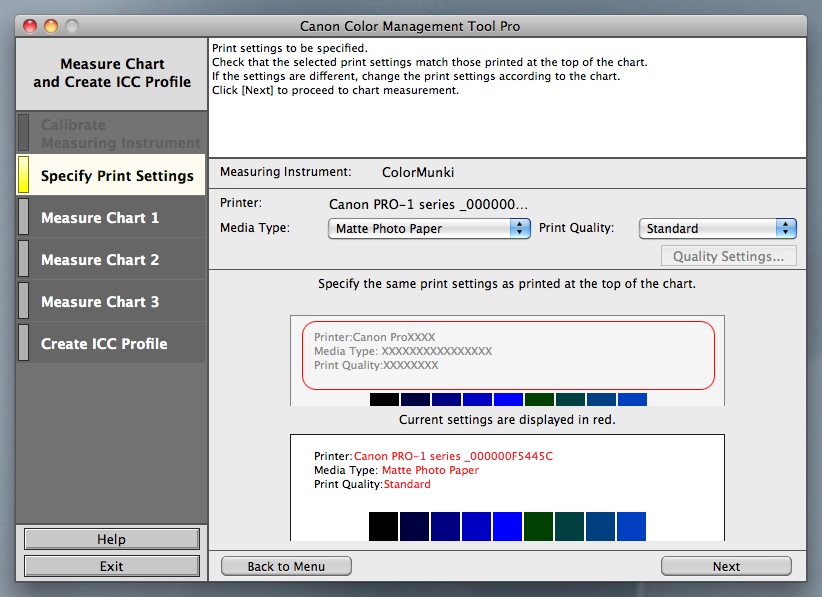The height and width of the screenshot is (597, 822).
Task: Click the gray indicator beside Create ICC Profile
Action: point(24,343)
